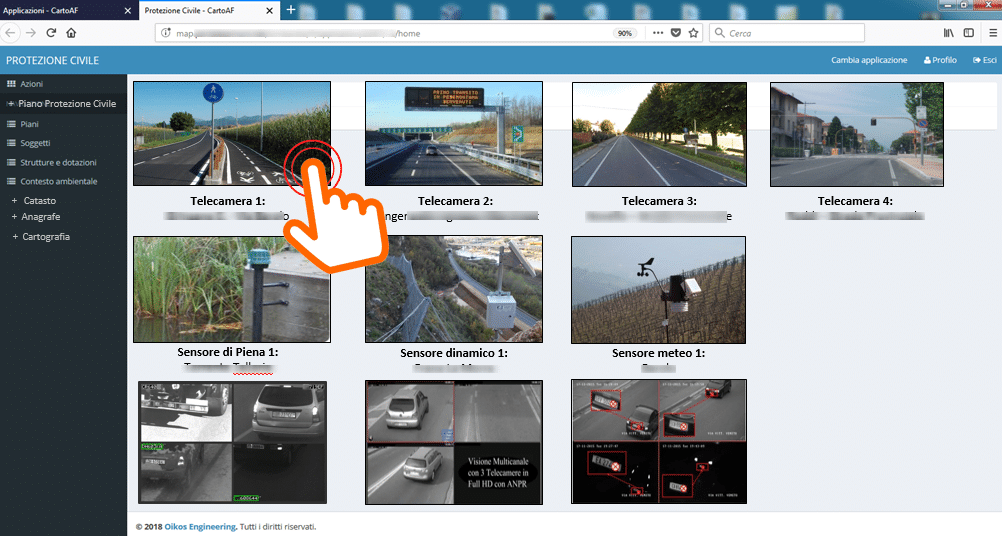The width and height of the screenshot is (1002, 536).
Task: Expand the Catasto section
Action: [34, 201]
